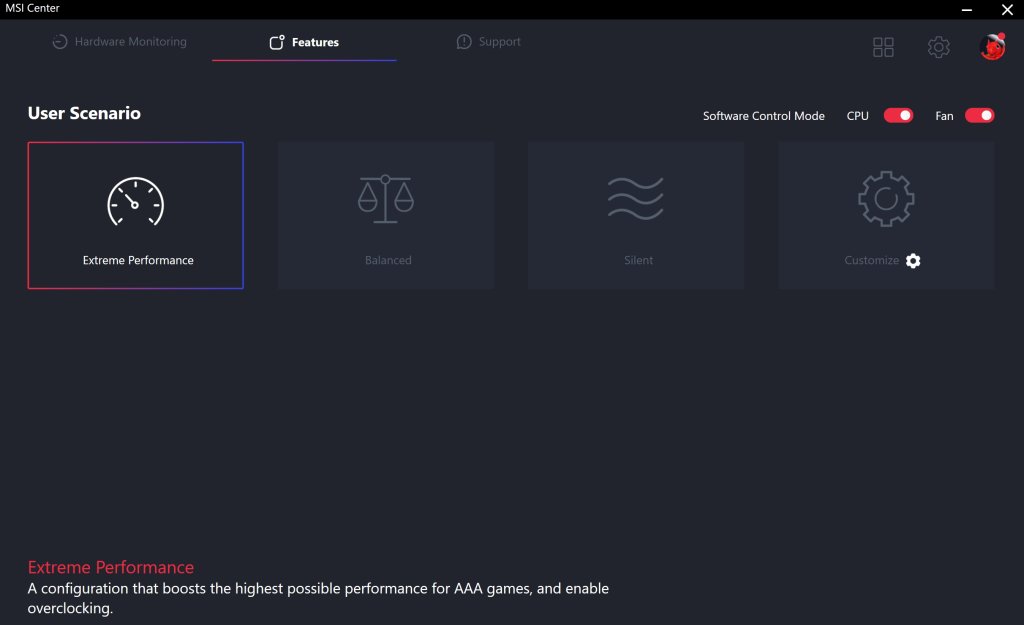Click the red Extreme Performance description title
Image resolution: width=1024 pixels, height=625 pixels.
(x=110, y=567)
